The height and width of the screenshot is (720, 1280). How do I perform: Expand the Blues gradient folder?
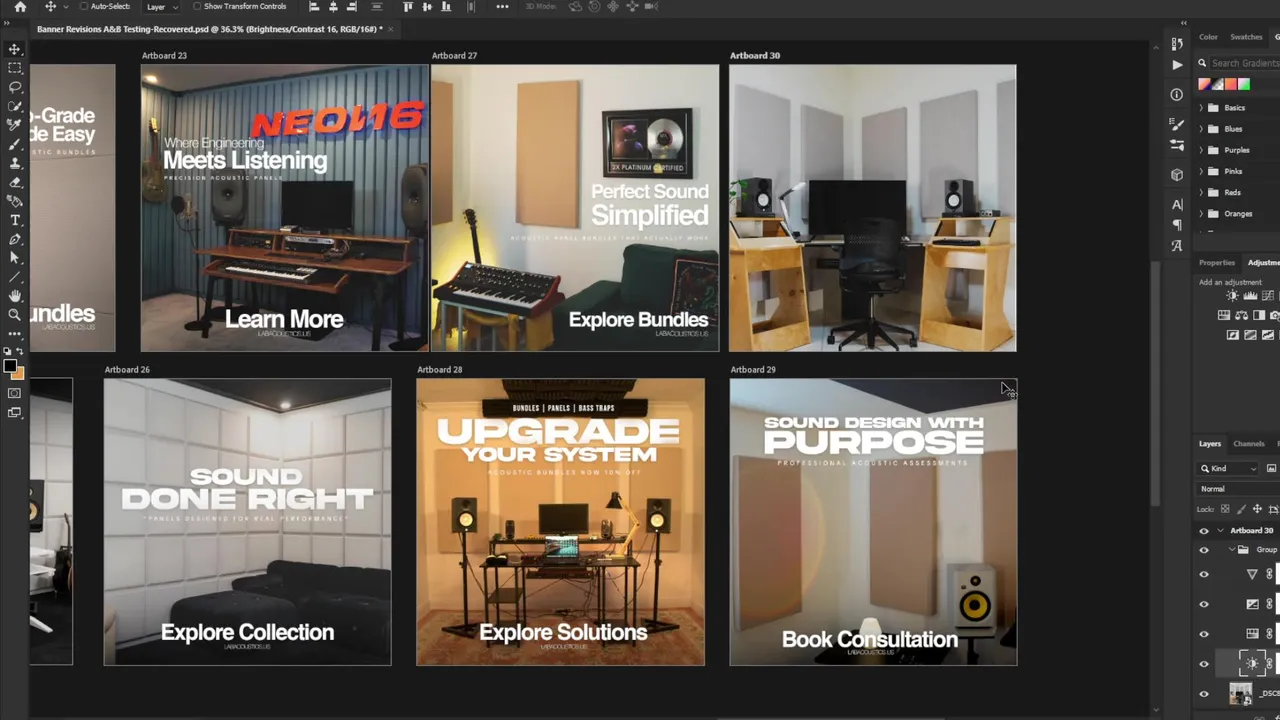[1203, 129]
